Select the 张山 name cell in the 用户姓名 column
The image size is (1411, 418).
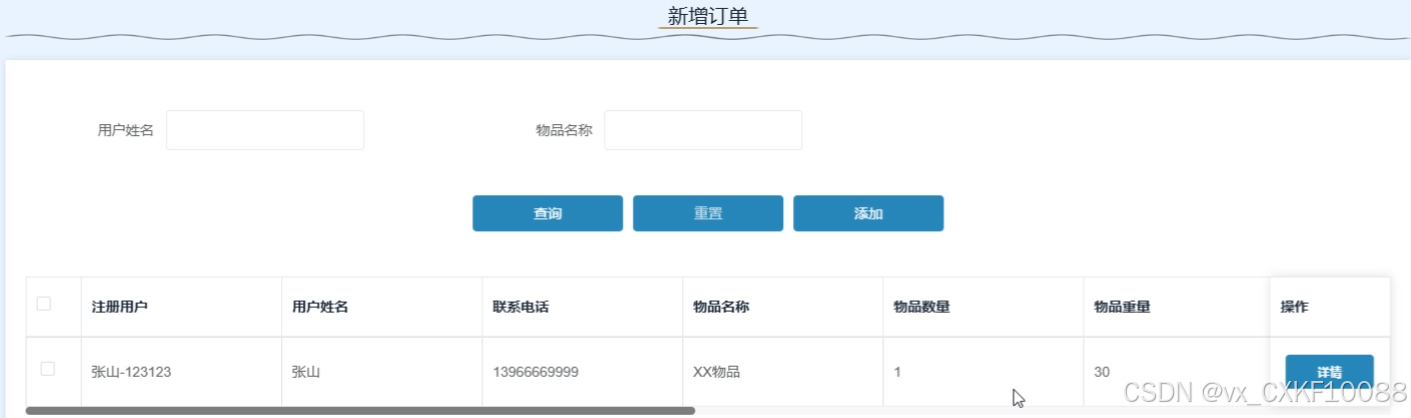coord(381,372)
